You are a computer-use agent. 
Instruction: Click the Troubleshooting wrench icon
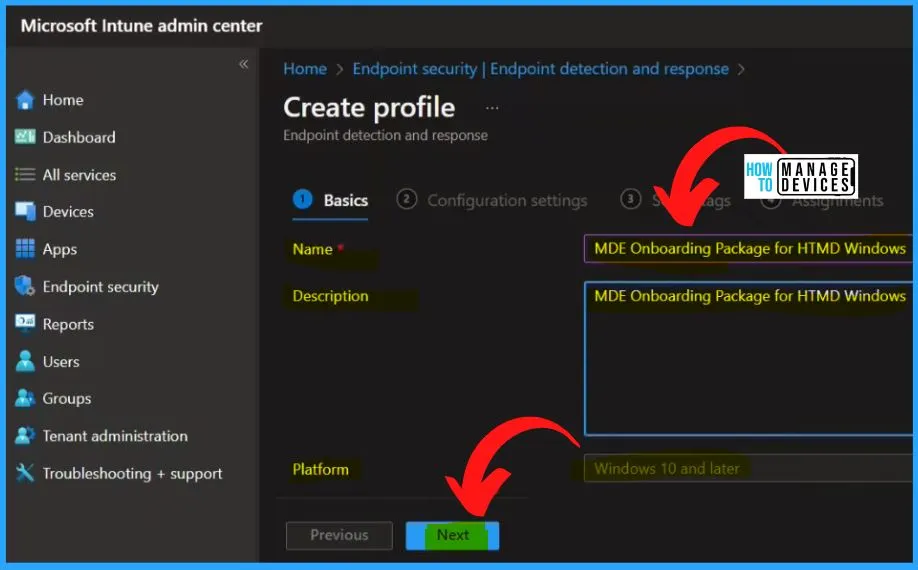click(x=25, y=473)
